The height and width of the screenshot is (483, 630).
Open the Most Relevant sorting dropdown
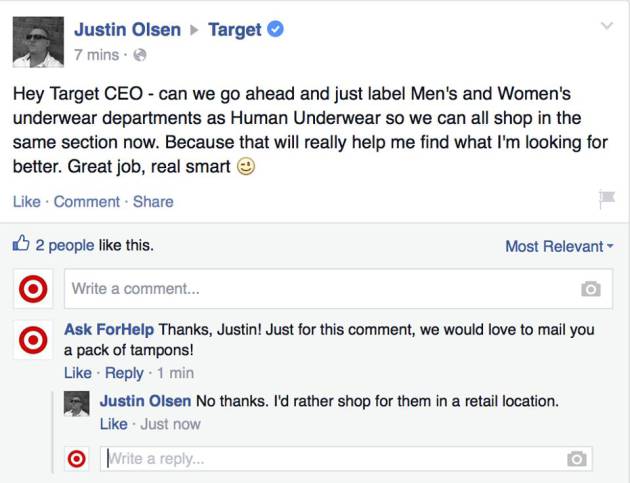559,246
